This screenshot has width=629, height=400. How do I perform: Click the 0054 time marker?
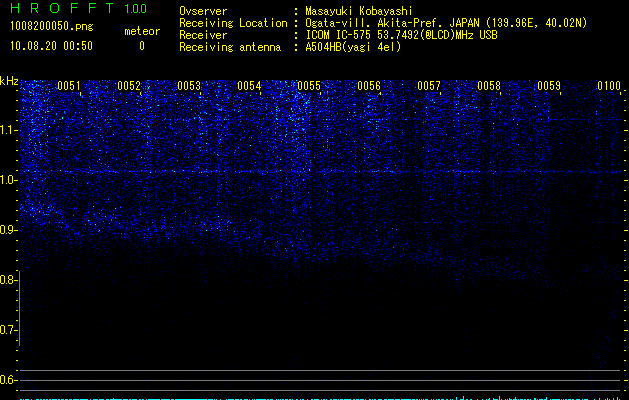[x=249, y=86]
